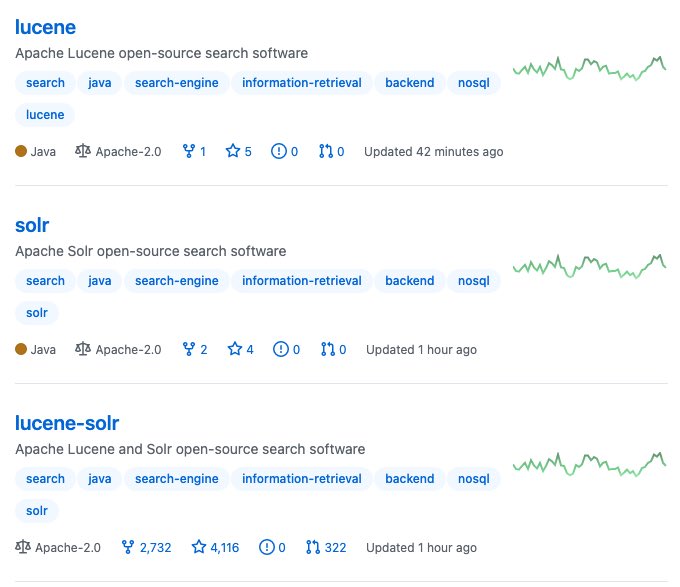Select 'search-engine' topic tag under solr
Viewport: 680px width, 587px height.
(177, 281)
